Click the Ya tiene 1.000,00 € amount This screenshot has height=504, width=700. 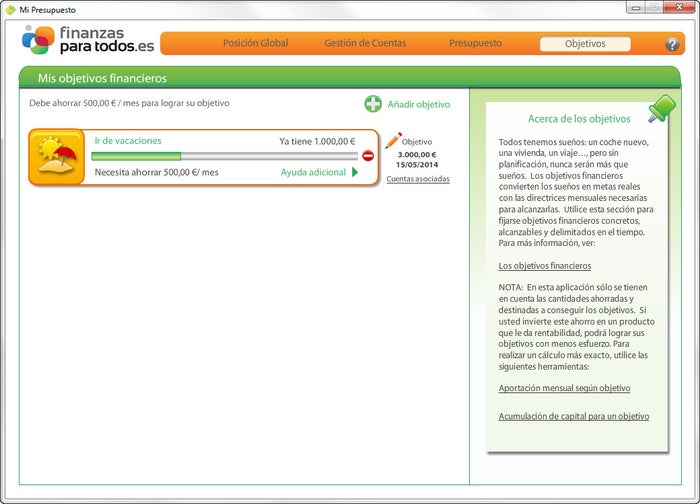click(x=317, y=142)
